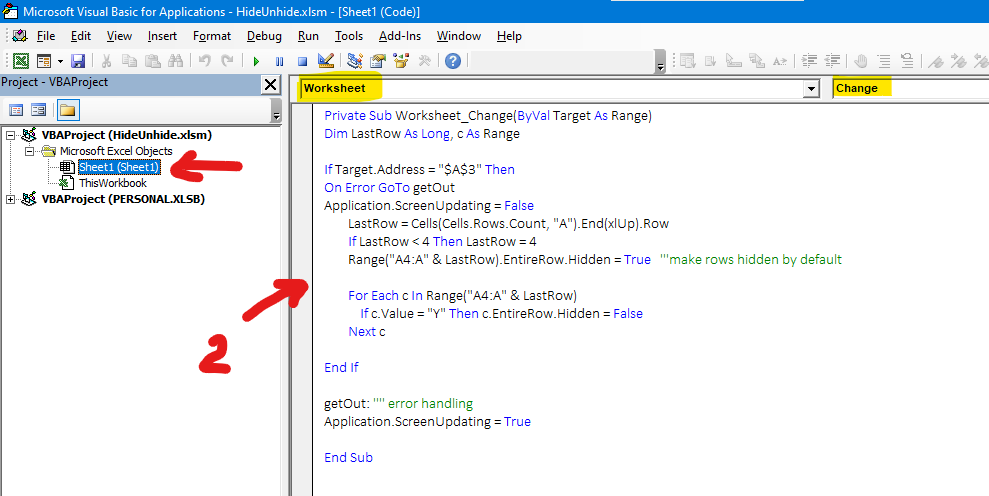Select Sheet1 (Sheet1) in project tree
This screenshot has width=989, height=496.
[x=119, y=167]
